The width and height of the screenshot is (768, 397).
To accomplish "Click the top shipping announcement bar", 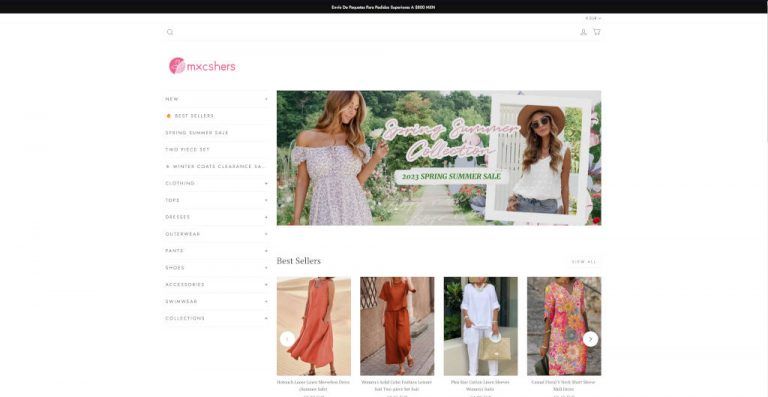I will tap(384, 7).
